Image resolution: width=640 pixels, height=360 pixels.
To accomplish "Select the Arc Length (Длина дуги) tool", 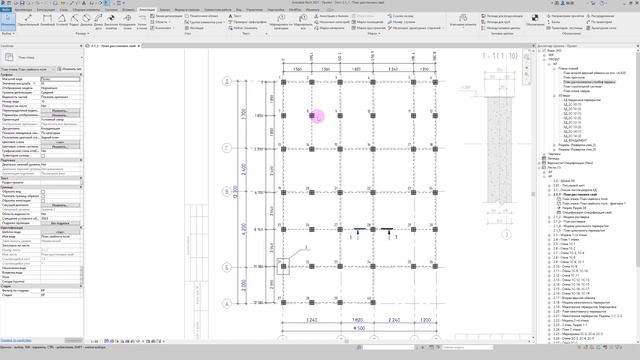I will (x=98, y=21).
